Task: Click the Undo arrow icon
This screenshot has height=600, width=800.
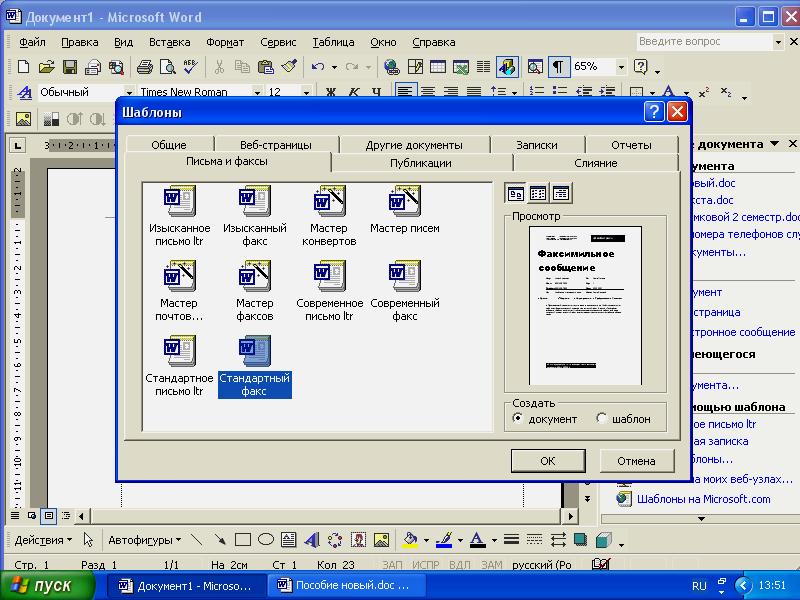Action: tap(317, 67)
